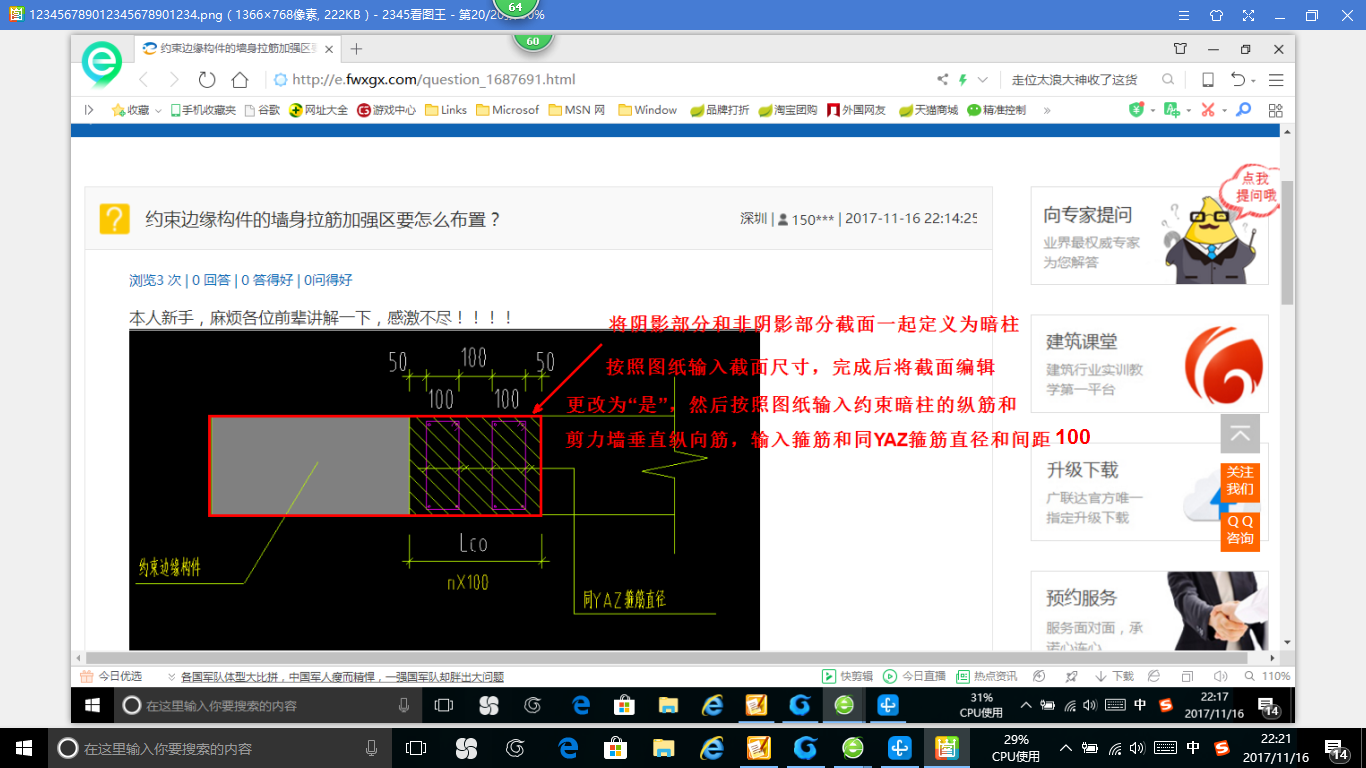Open the Links bookmark folder
This screenshot has width=1366, height=768.
pos(446,110)
